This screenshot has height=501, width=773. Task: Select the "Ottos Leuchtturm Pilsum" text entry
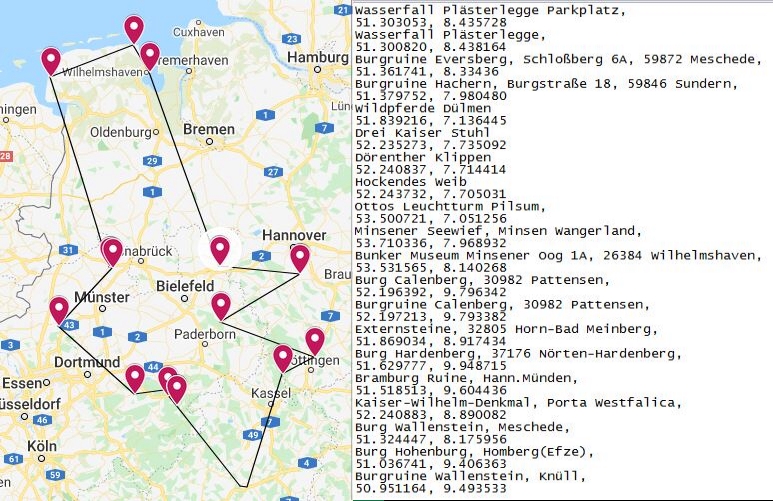[449, 206]
